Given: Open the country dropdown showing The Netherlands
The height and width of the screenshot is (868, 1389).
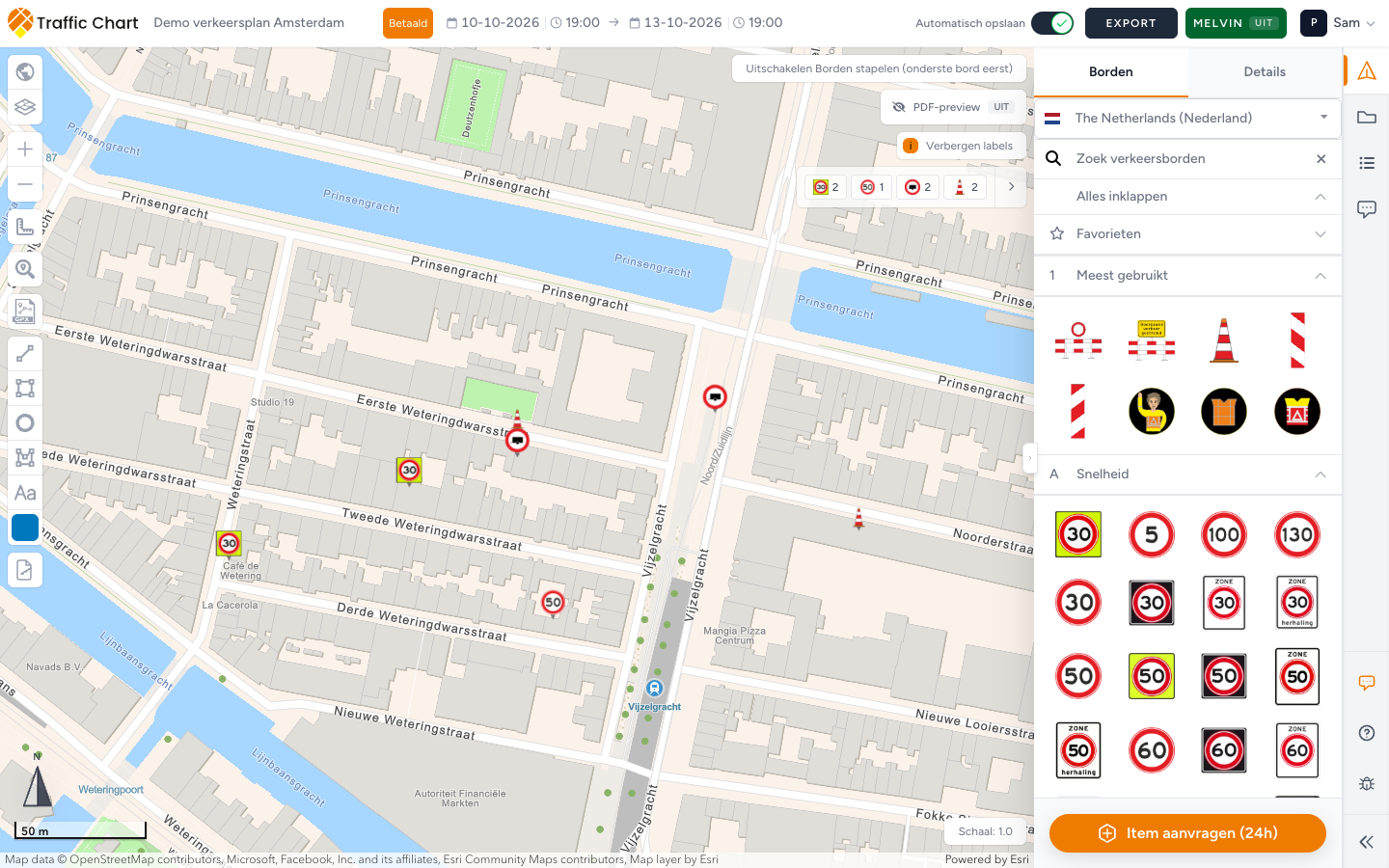Looking at the screenshot, I should click(x=1187, y=118).
